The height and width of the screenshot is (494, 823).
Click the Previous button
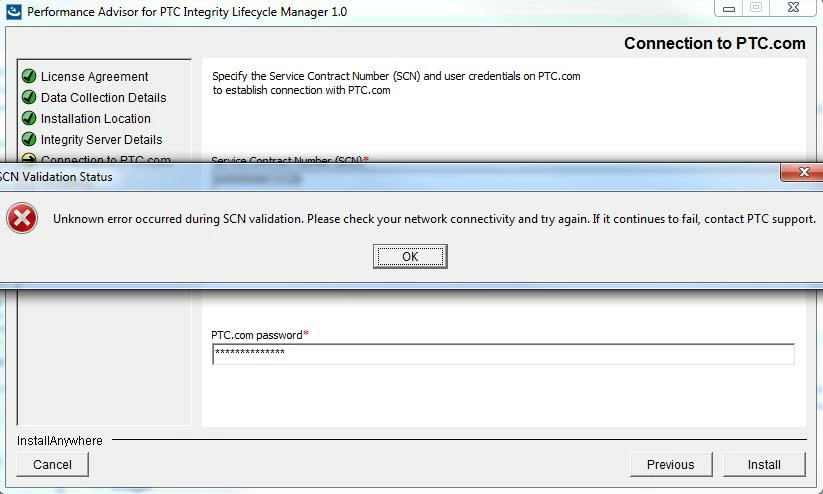(671, 465)
